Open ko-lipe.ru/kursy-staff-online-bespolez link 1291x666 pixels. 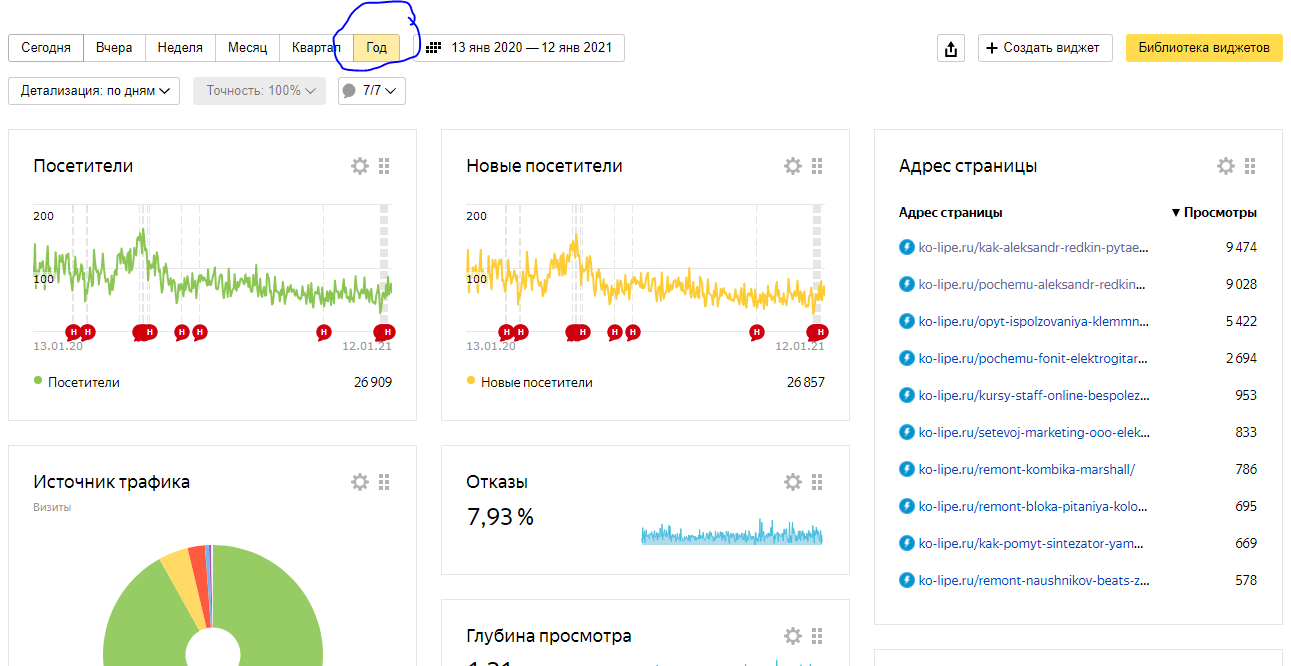coord(1034,395)
